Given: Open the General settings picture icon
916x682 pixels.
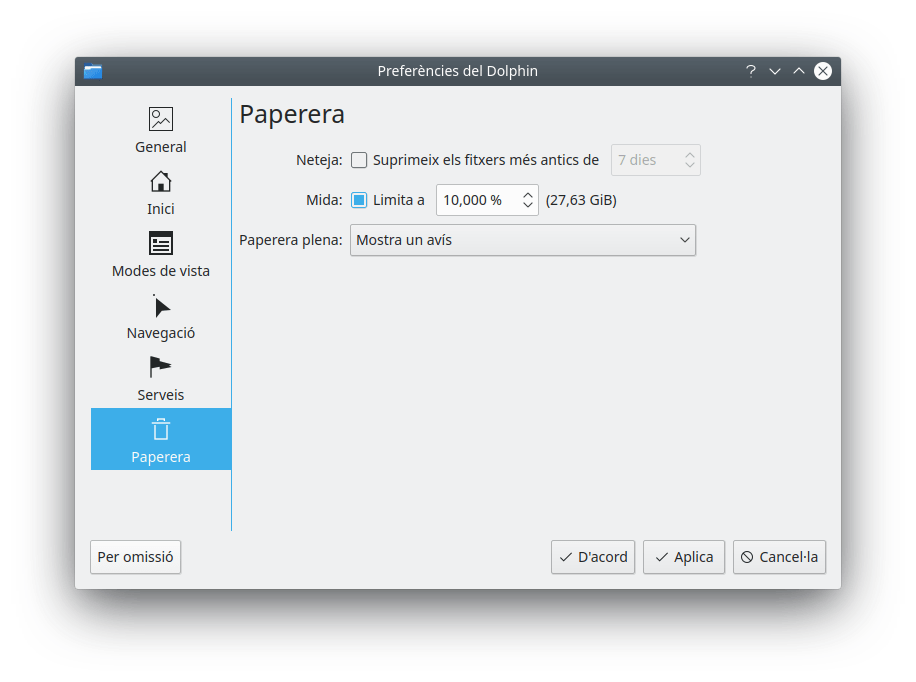Looking at the screenshot, I should 160,119.
